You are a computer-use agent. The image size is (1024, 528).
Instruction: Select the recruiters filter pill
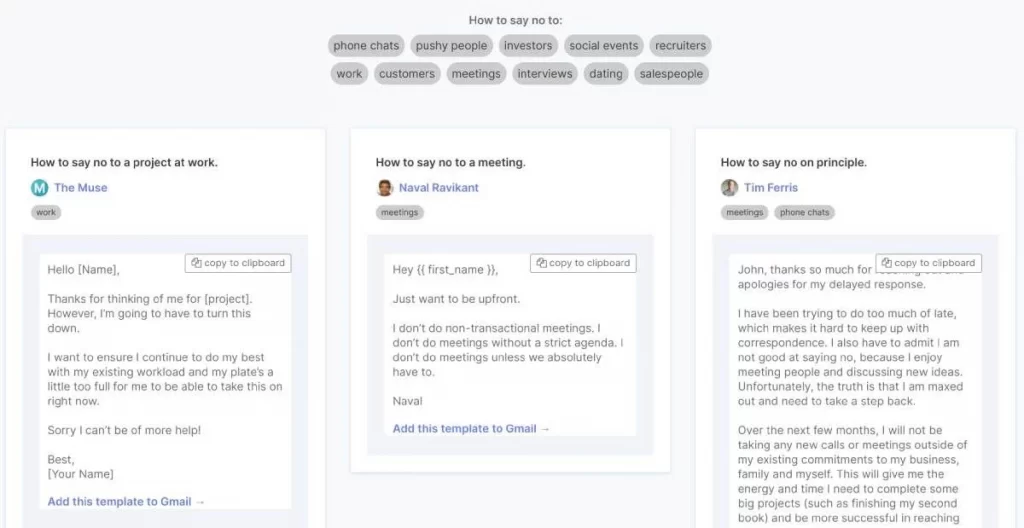680,46
